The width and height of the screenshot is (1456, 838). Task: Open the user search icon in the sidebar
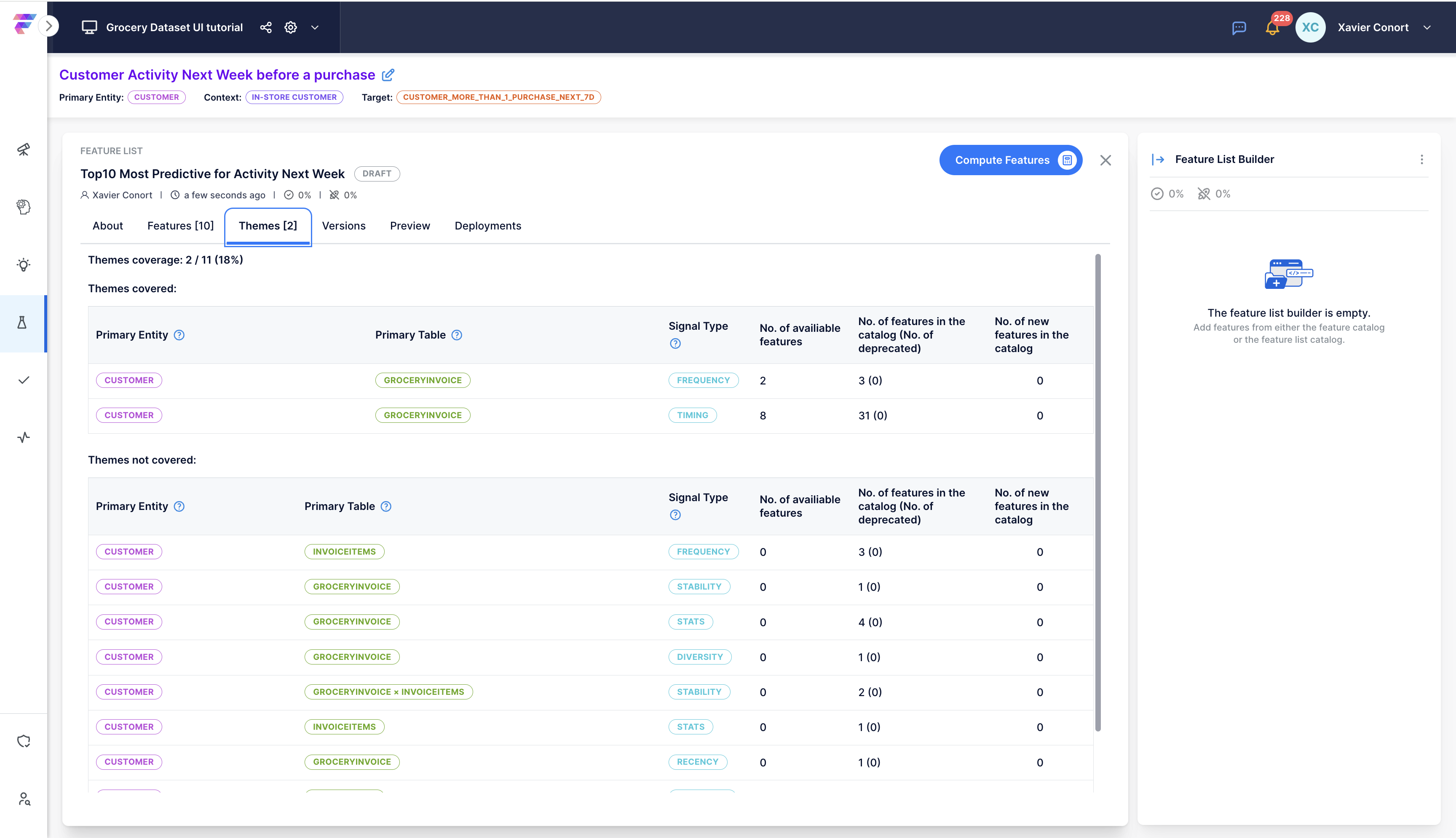pos(24,799)
